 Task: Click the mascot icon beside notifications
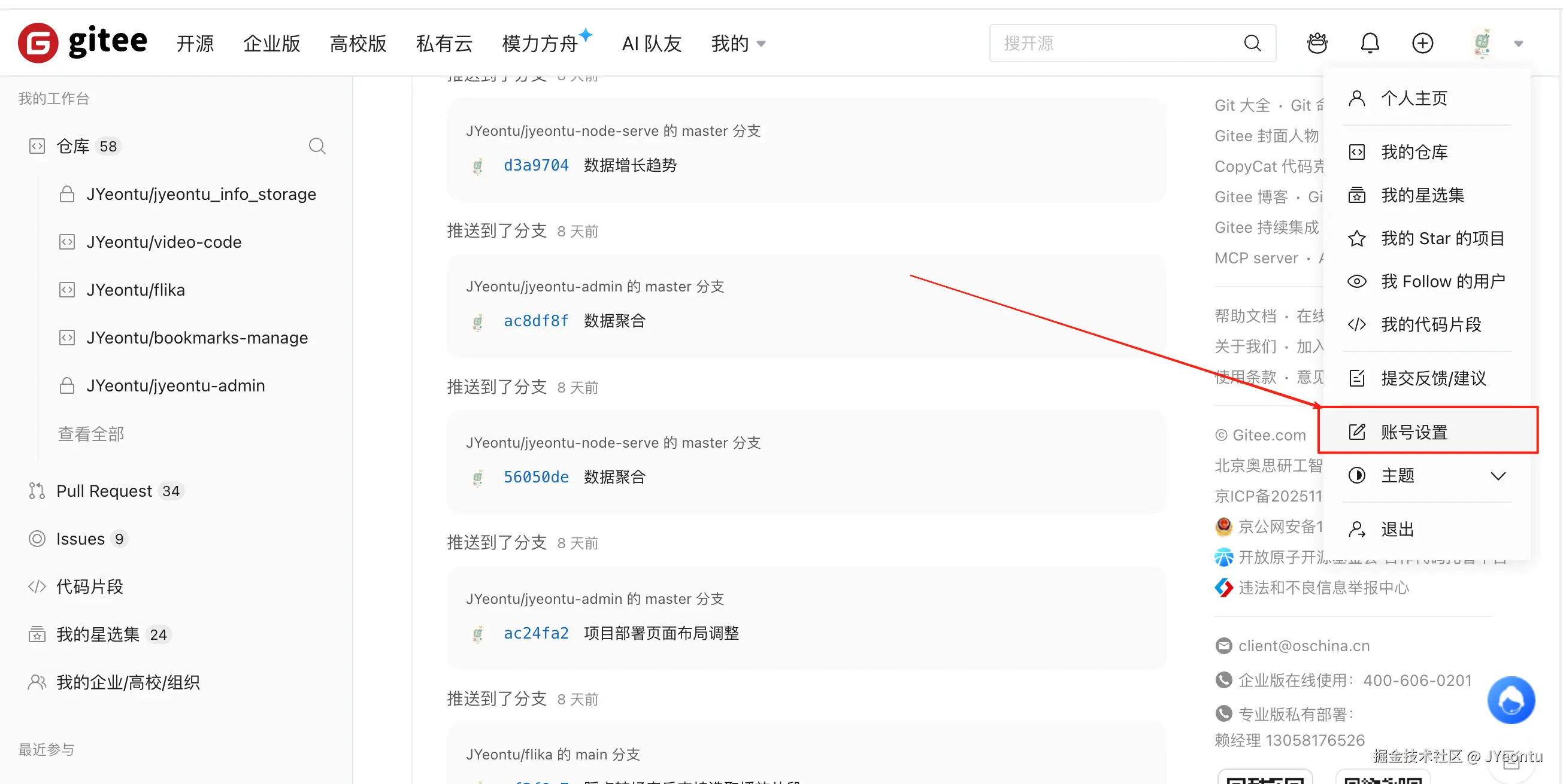tap(1317, 43)
